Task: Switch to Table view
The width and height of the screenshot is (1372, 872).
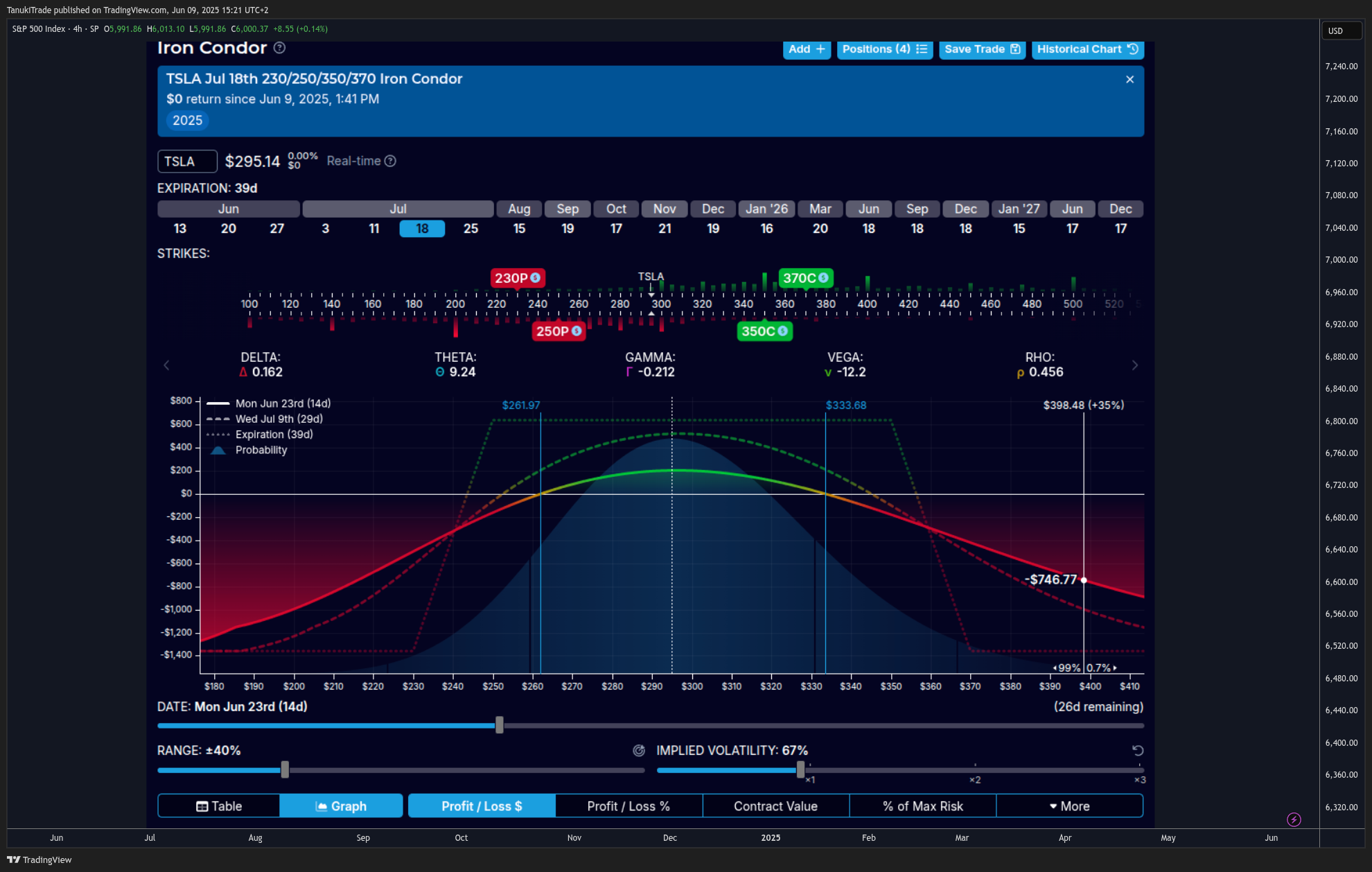Action: (219, 806)
